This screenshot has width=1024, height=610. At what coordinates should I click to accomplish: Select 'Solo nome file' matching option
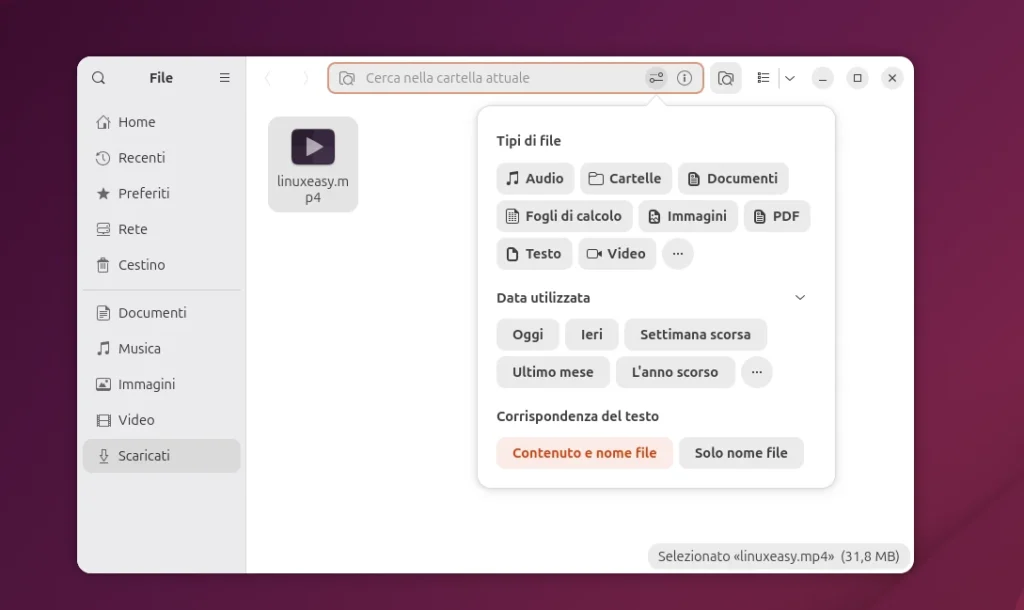[741, 453]
